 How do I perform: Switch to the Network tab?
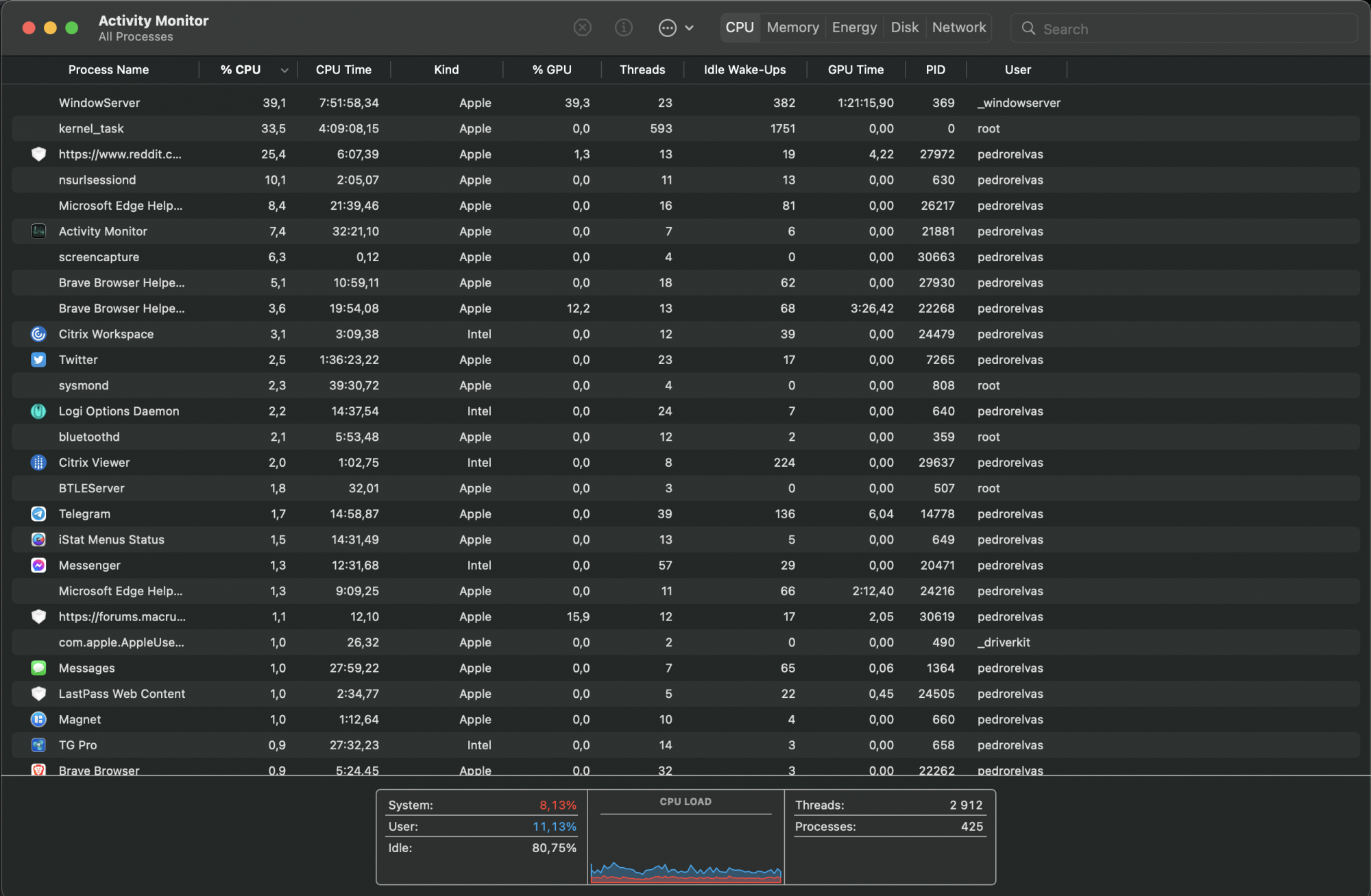958,27
